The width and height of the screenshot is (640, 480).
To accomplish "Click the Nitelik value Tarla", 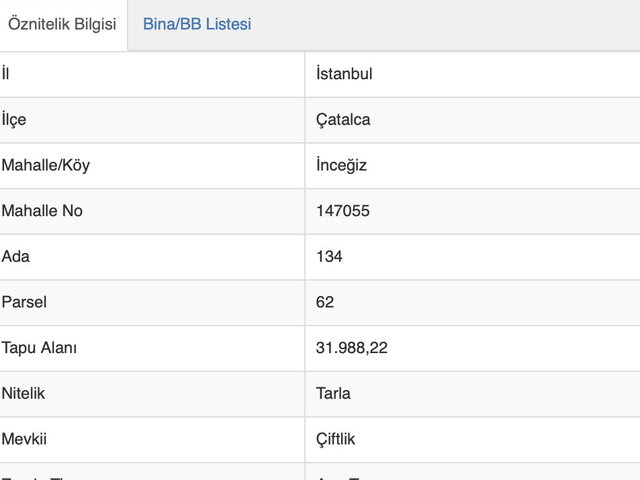I will (x=333, y=393).
